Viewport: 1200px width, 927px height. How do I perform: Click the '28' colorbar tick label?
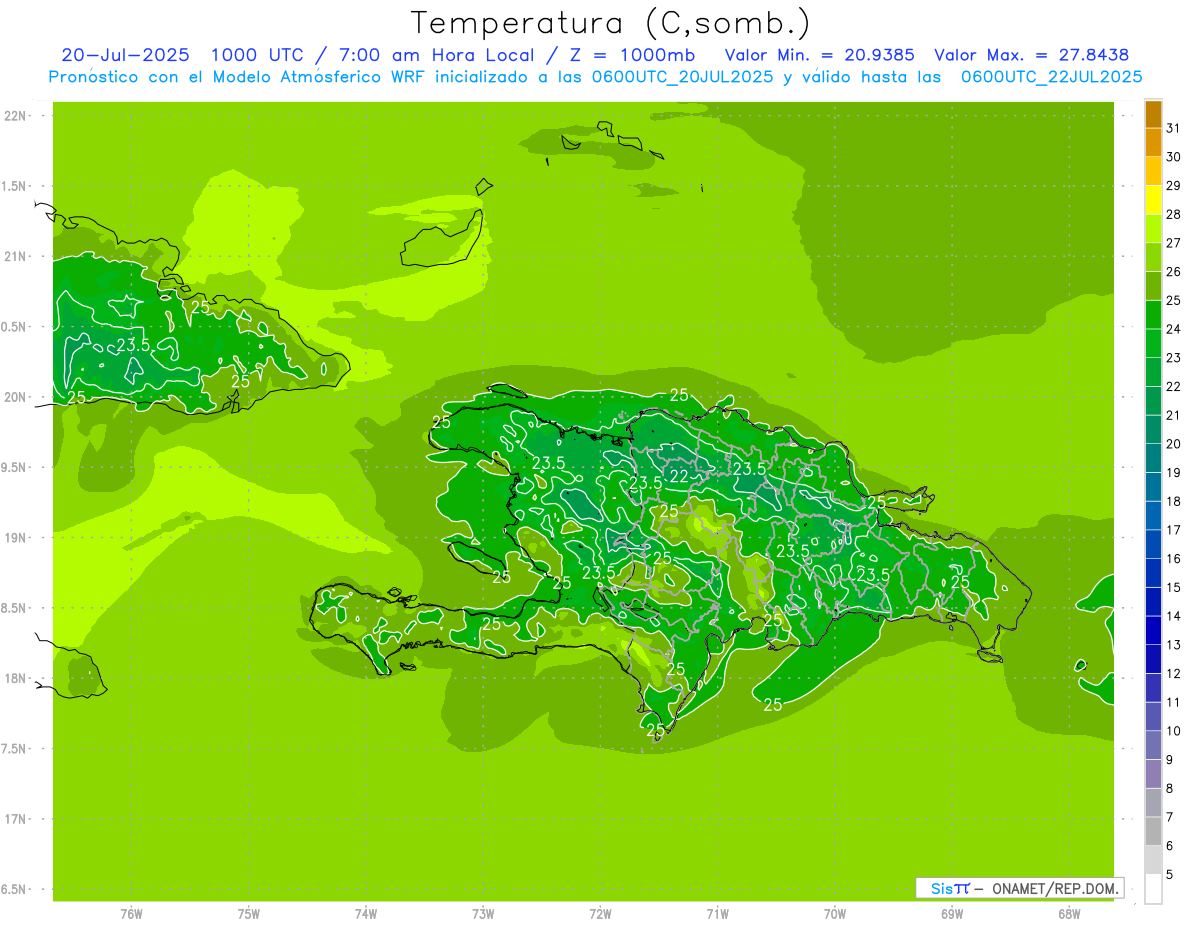pos(1173,214)
